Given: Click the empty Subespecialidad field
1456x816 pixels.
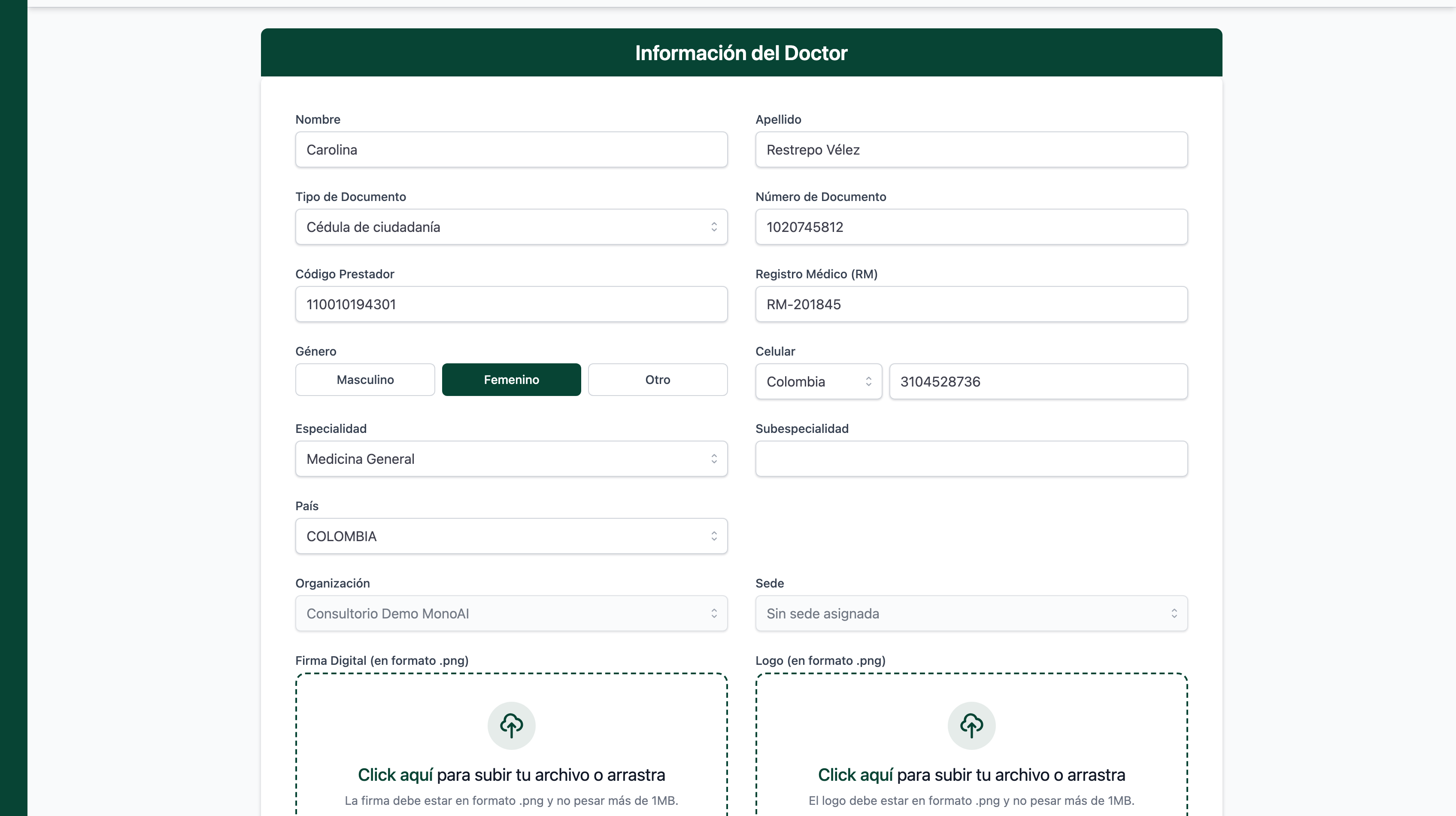Looking at the screenshot, I should (971, 459).
